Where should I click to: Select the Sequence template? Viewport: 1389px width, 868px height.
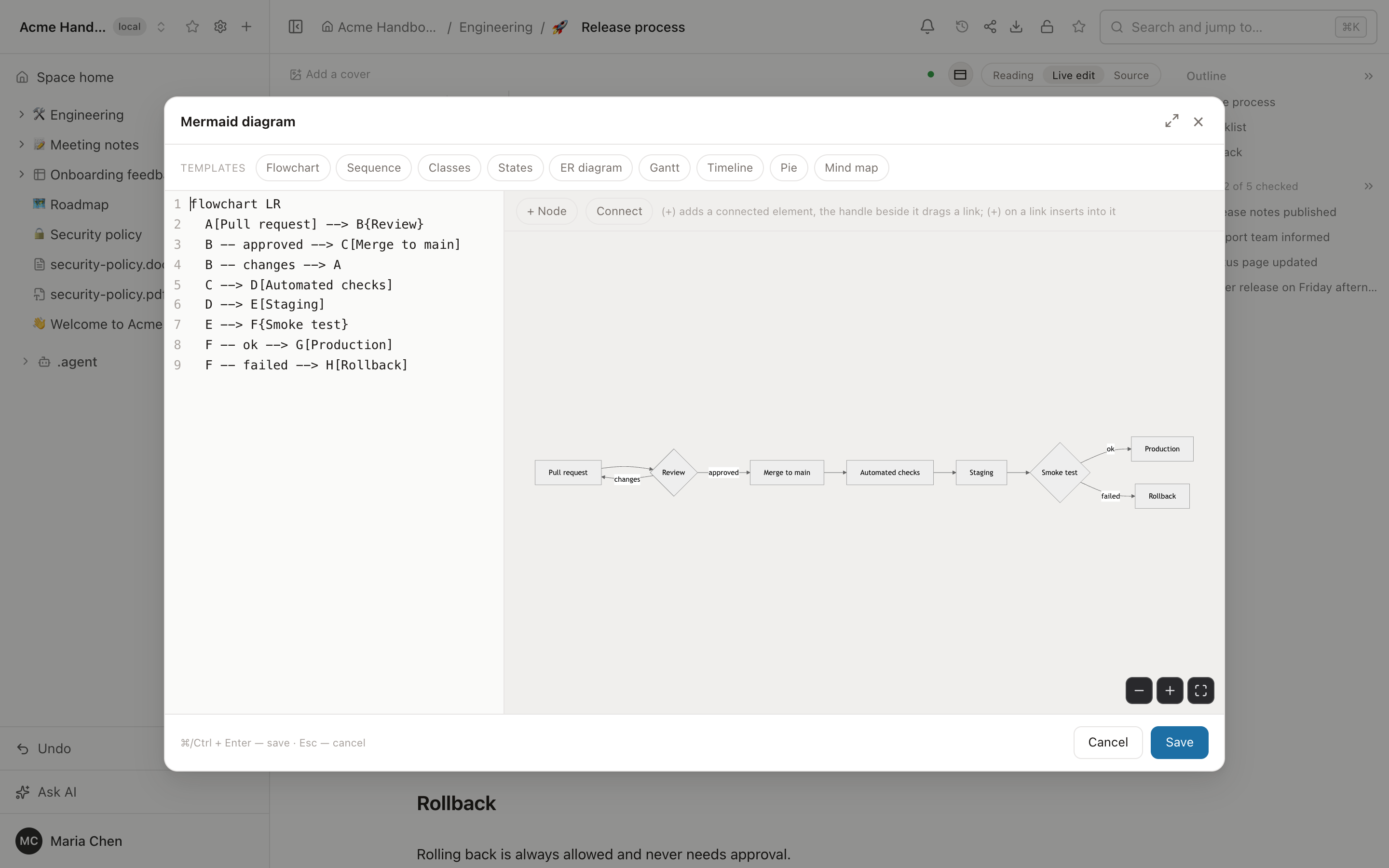[374, 168]
